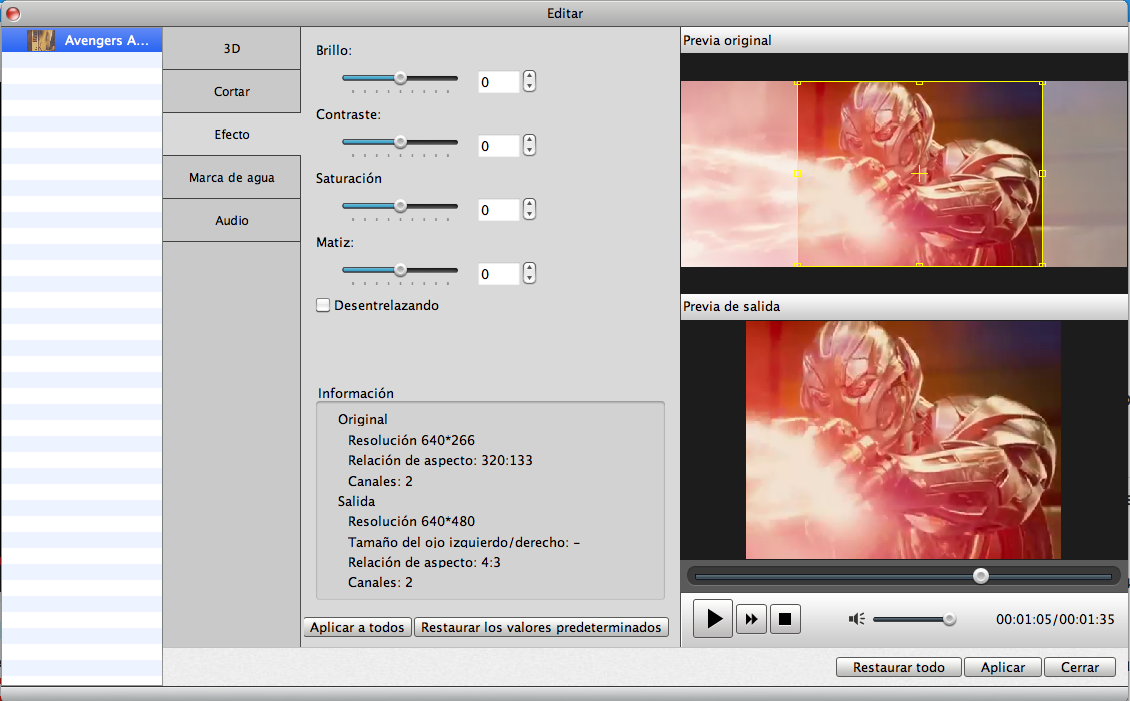Screen dimensions: 1130x701
Task: Click the Matiz value stepper arrows
Action: pyautogui.click(x=530, y=273)
